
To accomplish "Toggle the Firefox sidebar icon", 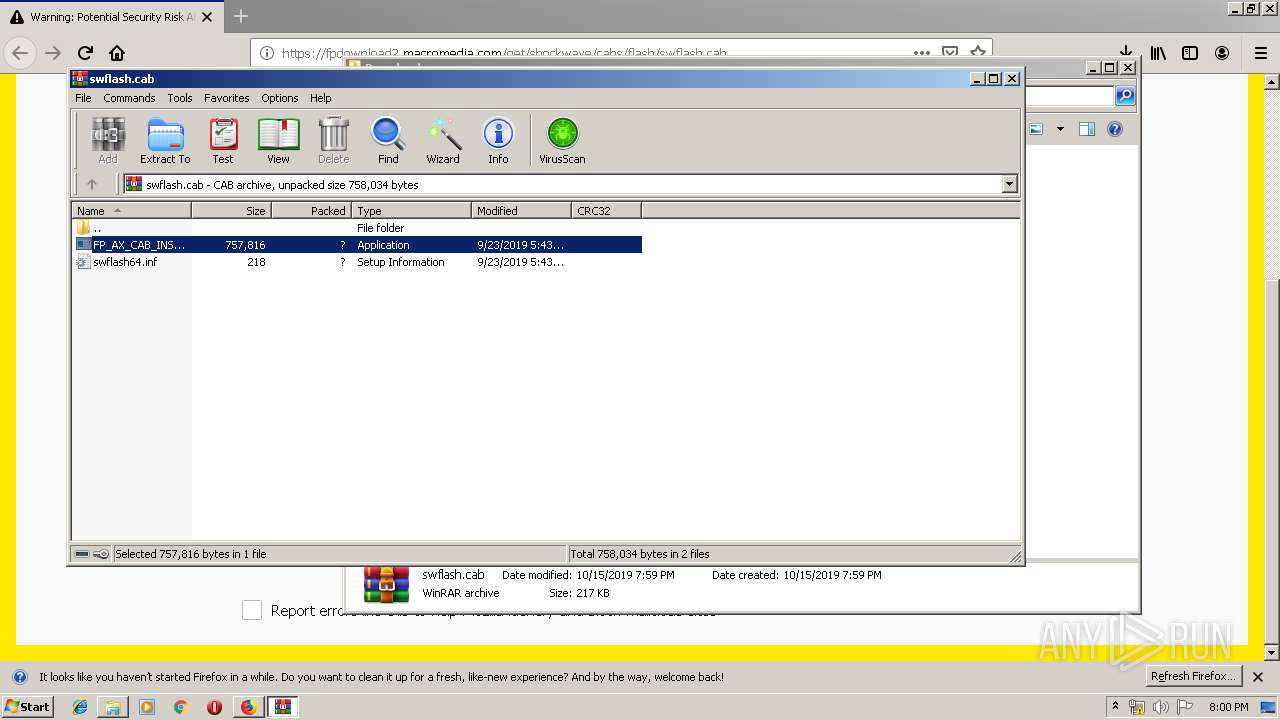I will (x=1190, y=53).
